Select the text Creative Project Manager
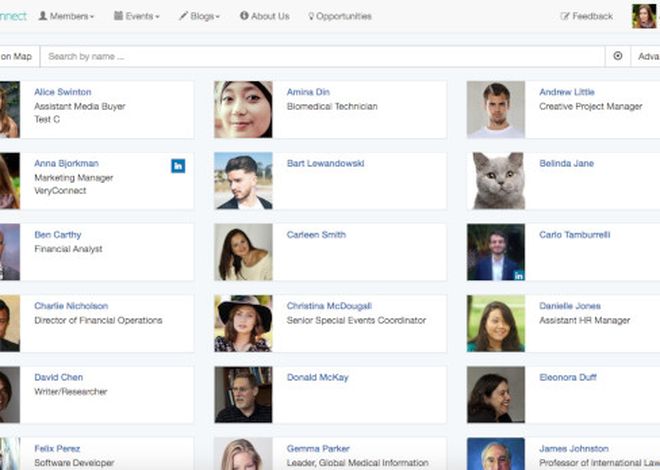Image resolution: width=660 pixels, height=470 pixels. point(591,106)
